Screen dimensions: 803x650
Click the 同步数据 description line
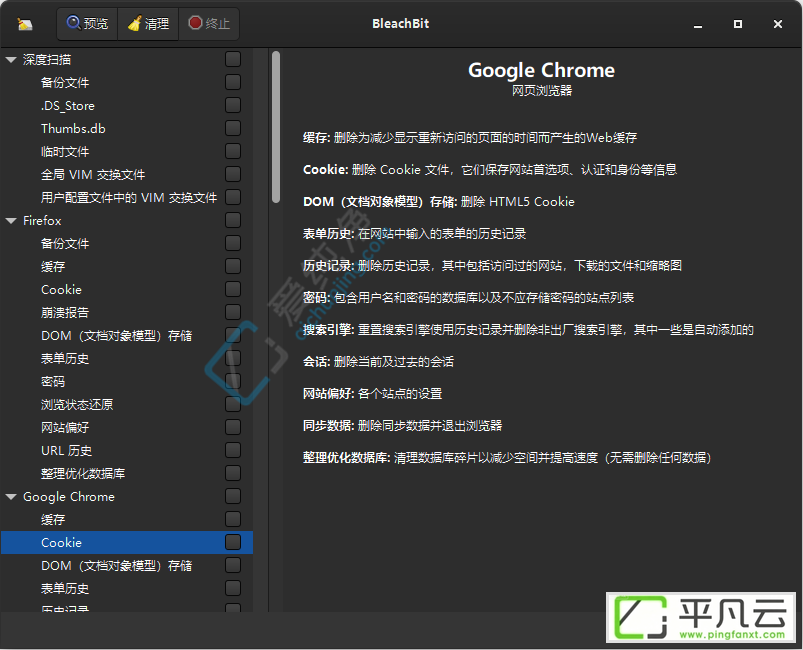click(x=402, y=426)
